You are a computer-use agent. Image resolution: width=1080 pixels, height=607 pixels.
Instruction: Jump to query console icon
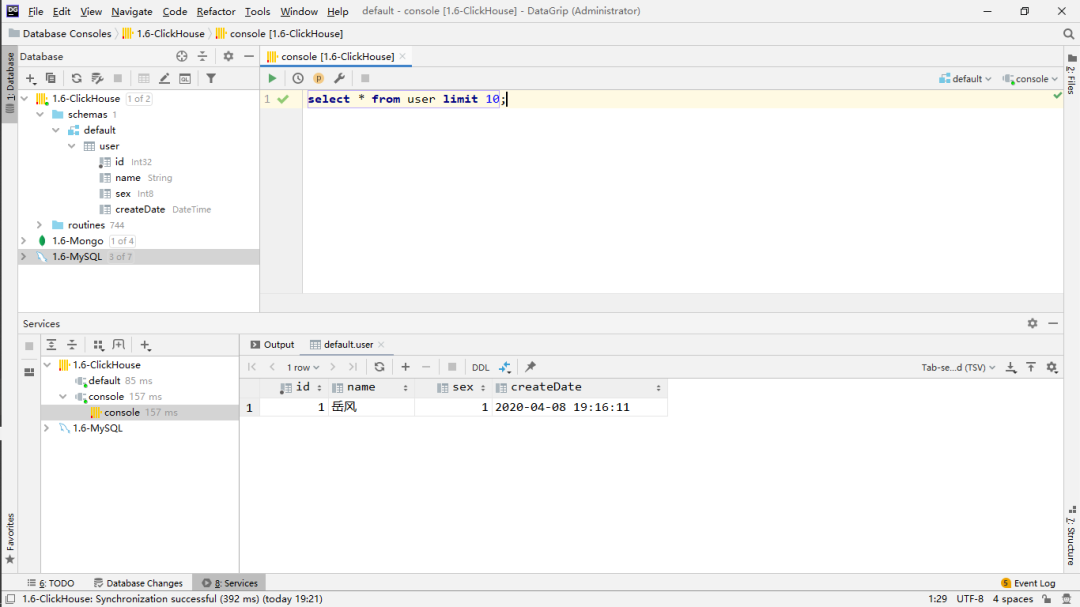click(185, 79)
